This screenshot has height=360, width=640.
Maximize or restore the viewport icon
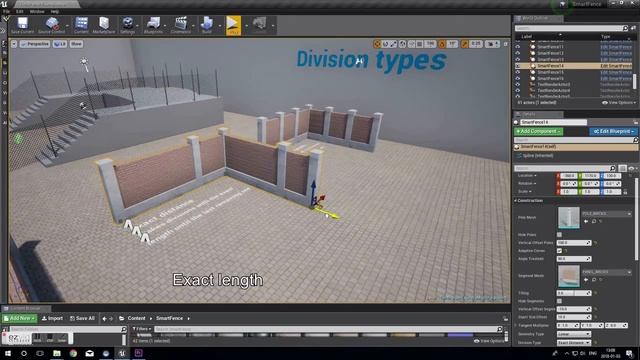click(x=505, y=44)
